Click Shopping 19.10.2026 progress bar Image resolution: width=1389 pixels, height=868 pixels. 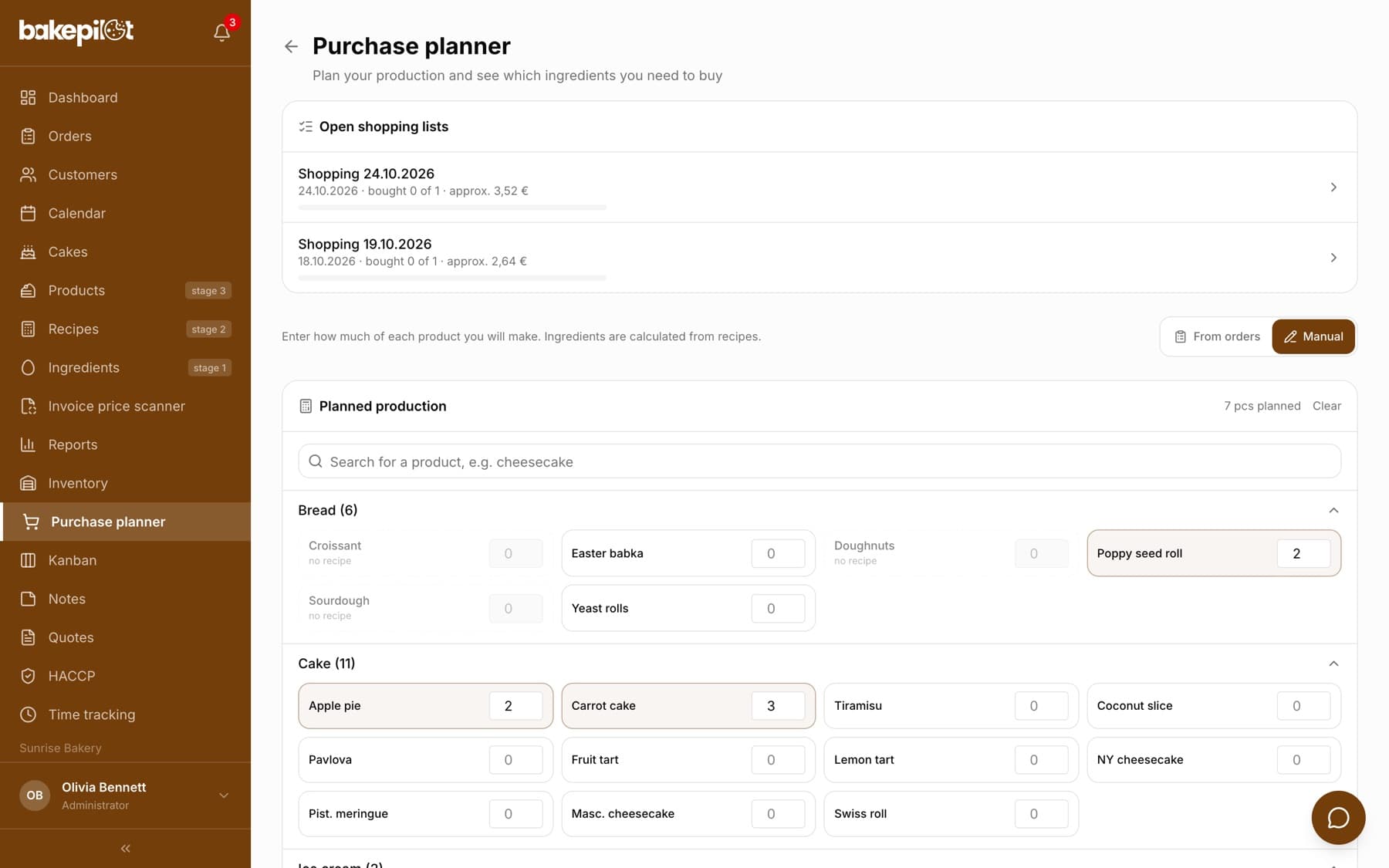(452, 278)
